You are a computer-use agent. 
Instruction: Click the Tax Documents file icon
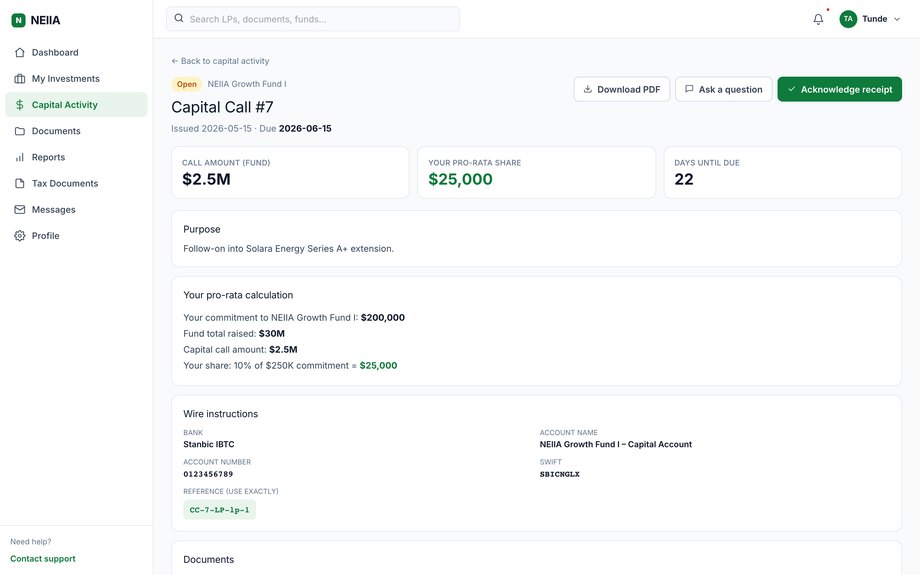pyautogui.click(x=19, y=184)
